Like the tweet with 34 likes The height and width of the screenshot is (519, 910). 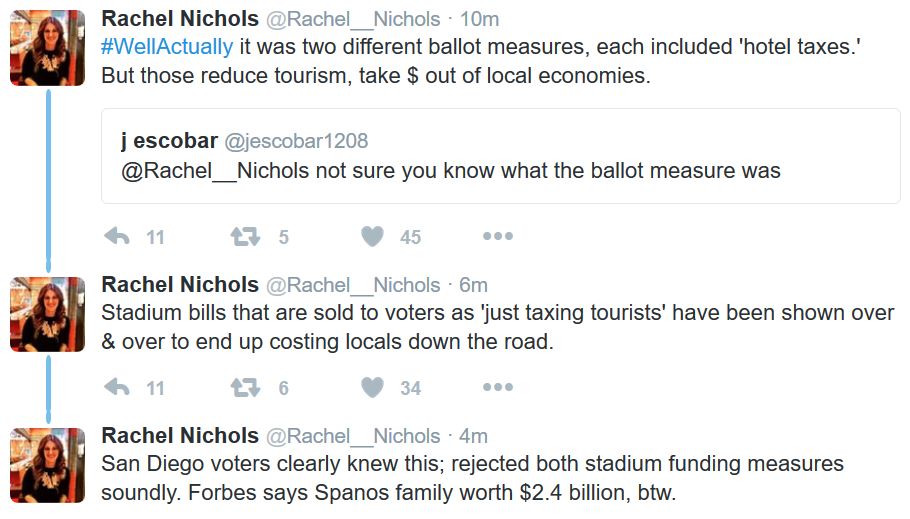372,387
